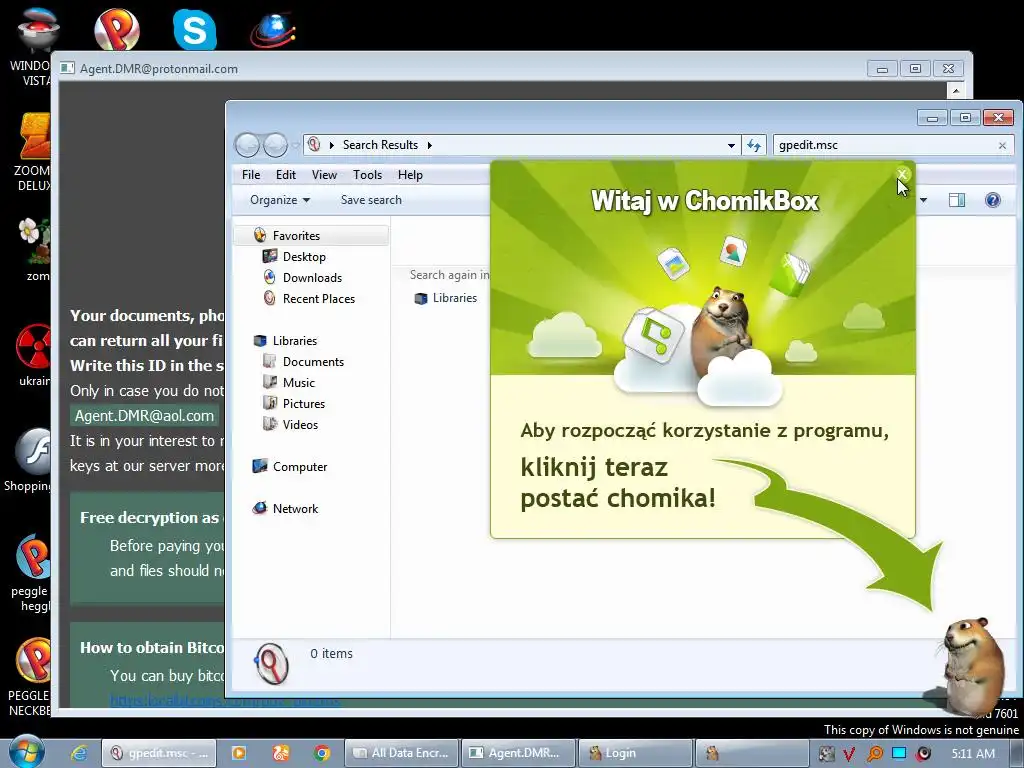Open the Edit menu
Screen dimensions: 1024x768
[x=285, y=174]
